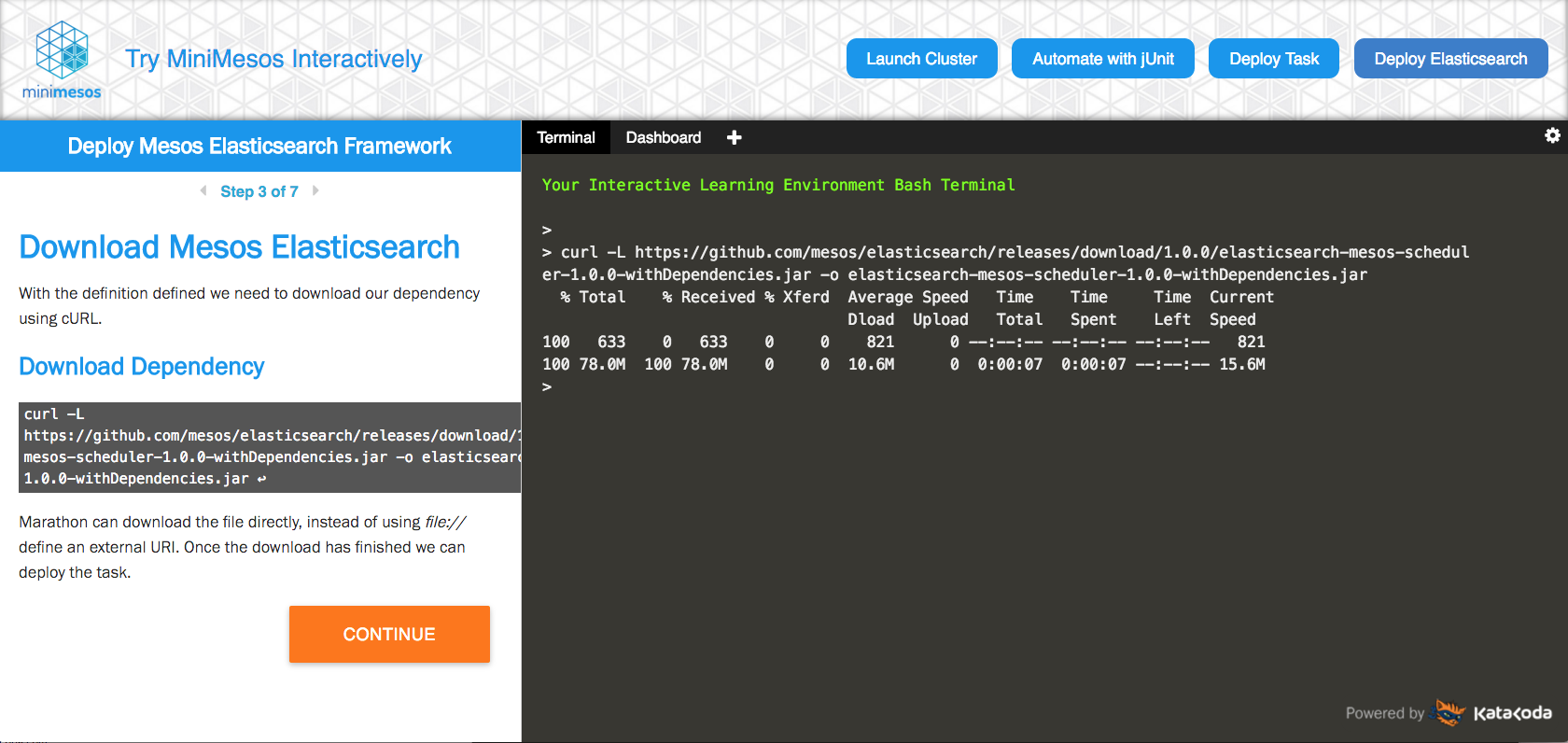Select the Terminal tab
Screen dimensions: 1568x743
(566, 137)
